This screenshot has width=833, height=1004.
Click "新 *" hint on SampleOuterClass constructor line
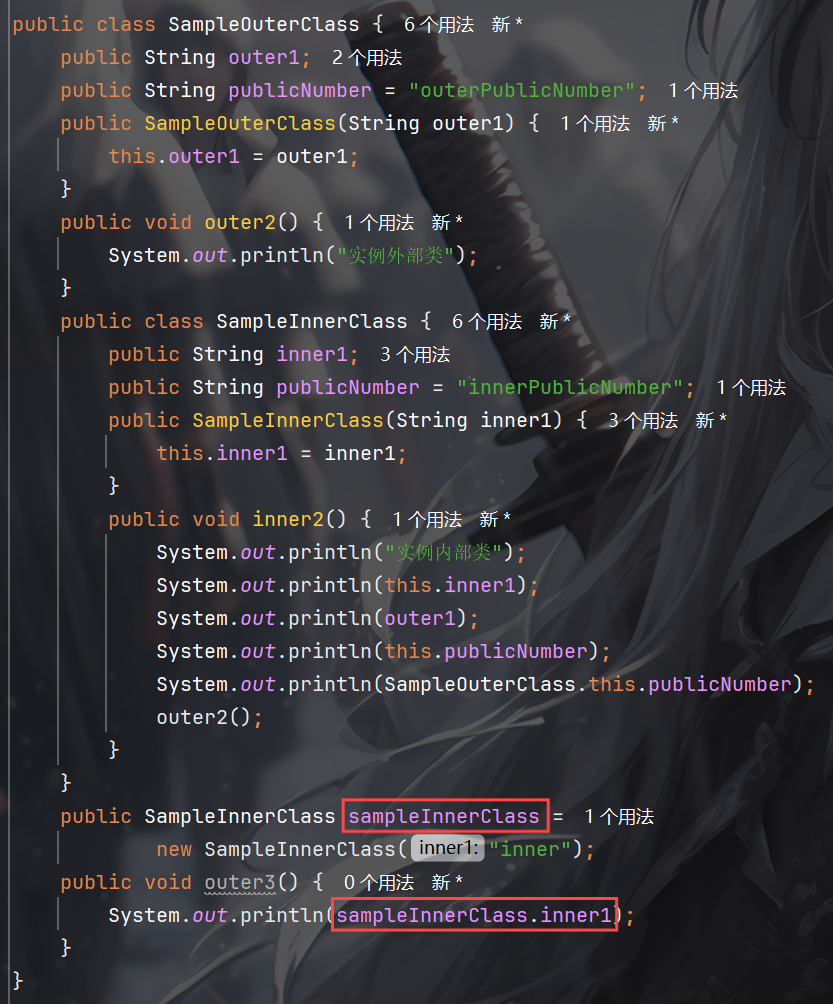pyautogui.click(x=663, y=124)
